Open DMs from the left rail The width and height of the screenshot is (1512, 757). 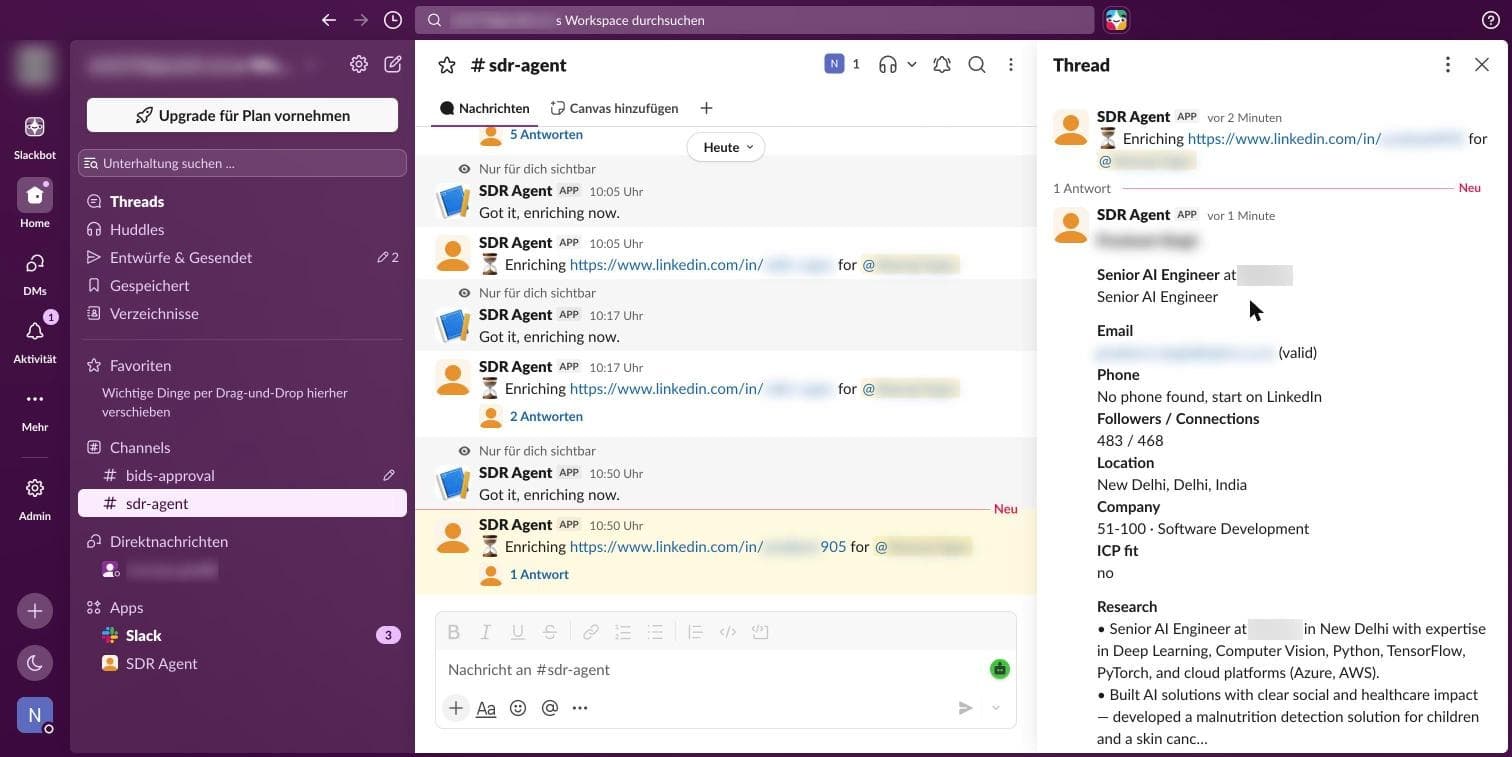pos(35,272)
